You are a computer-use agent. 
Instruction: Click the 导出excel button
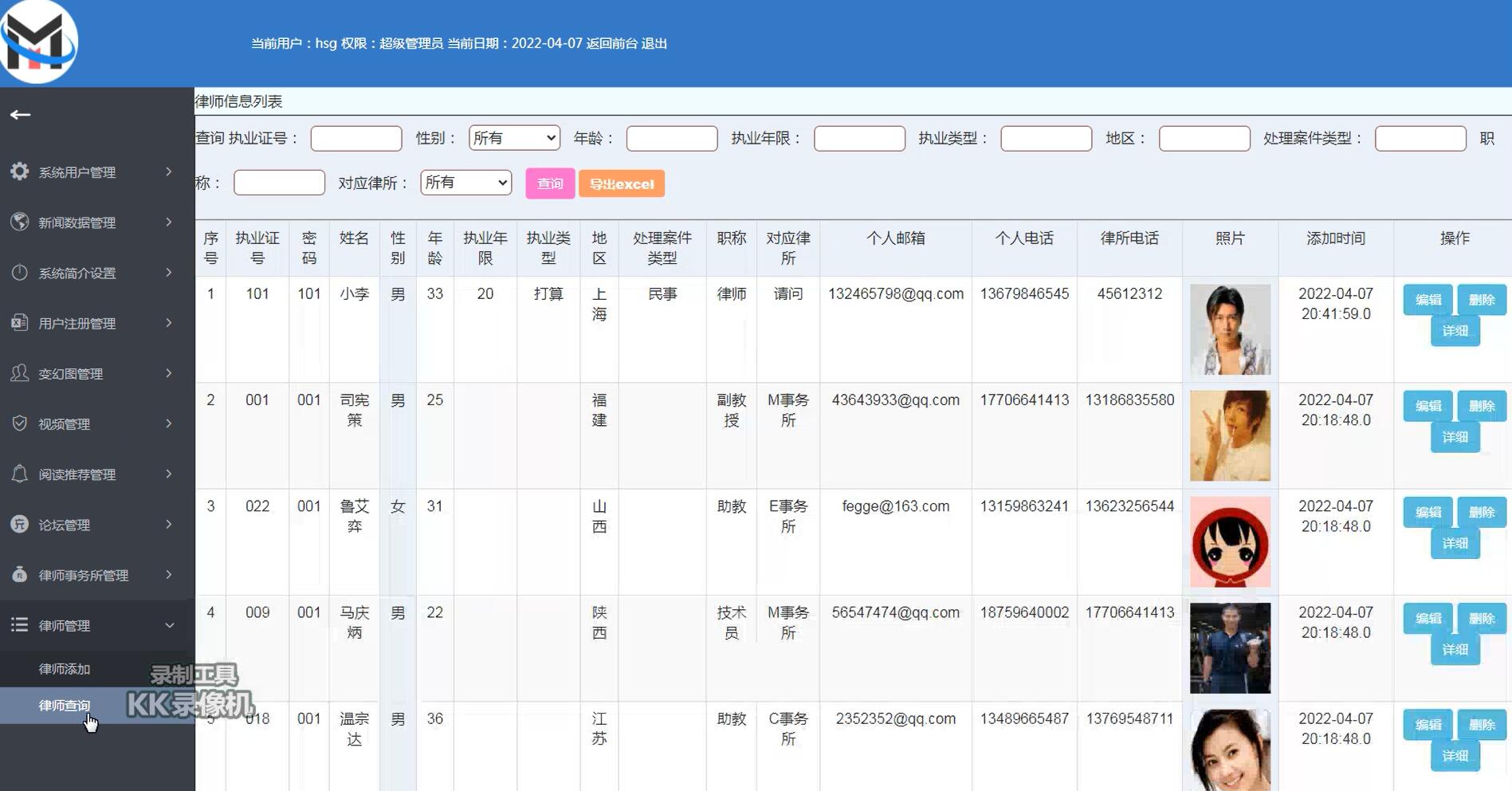[x=622, y=183]
